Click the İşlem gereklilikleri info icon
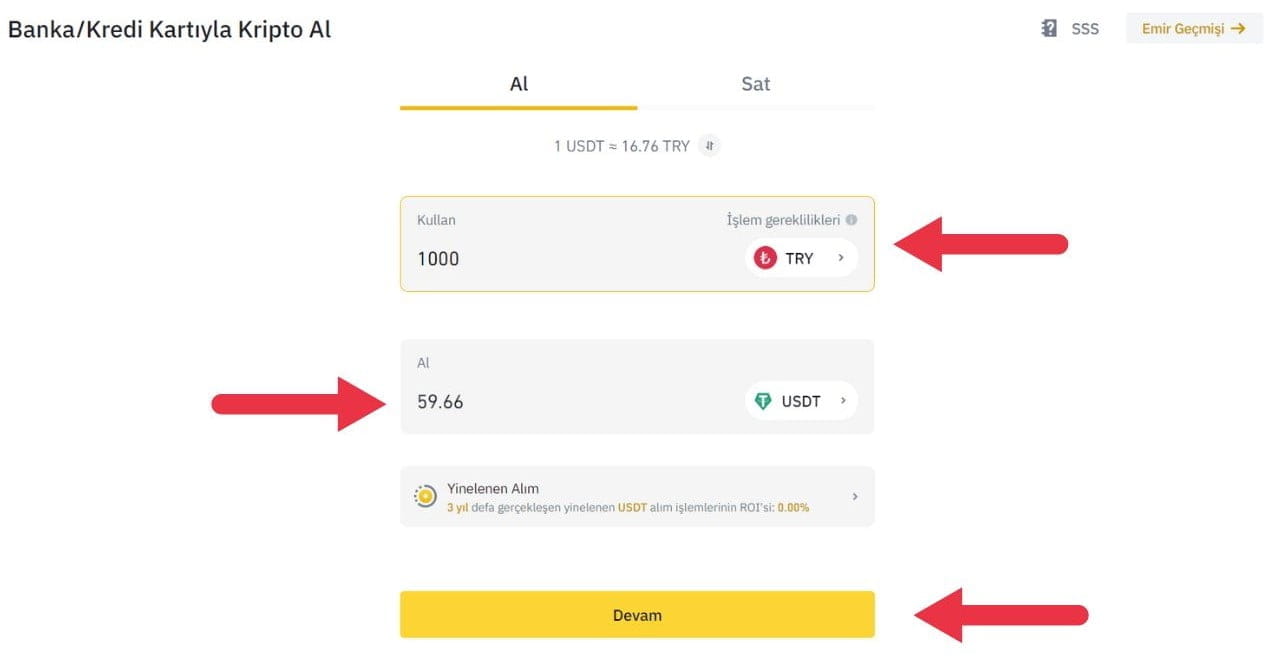The width and height of the screenshot is (1280, 659). (852, 220)
